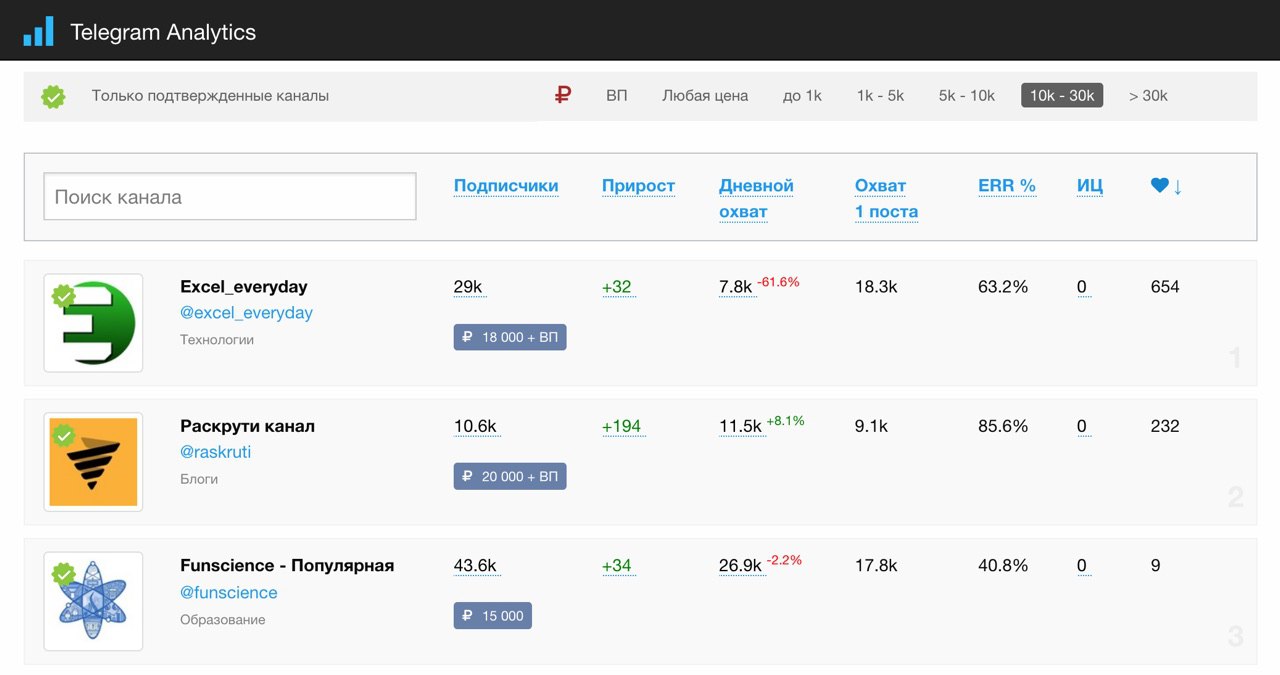Sort by Дневной охват column
Viewport: 1280px width, 675px height.
(x=756, y=198)
